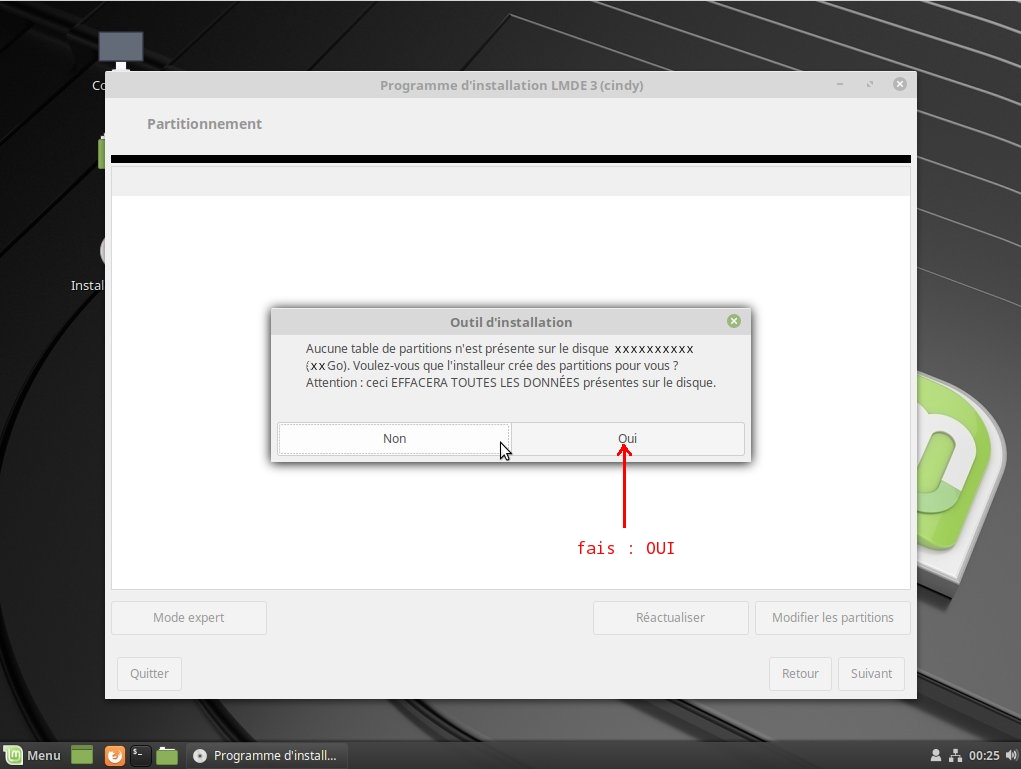
Task: Open the file manager panel launcher
Action: (167, 755)
